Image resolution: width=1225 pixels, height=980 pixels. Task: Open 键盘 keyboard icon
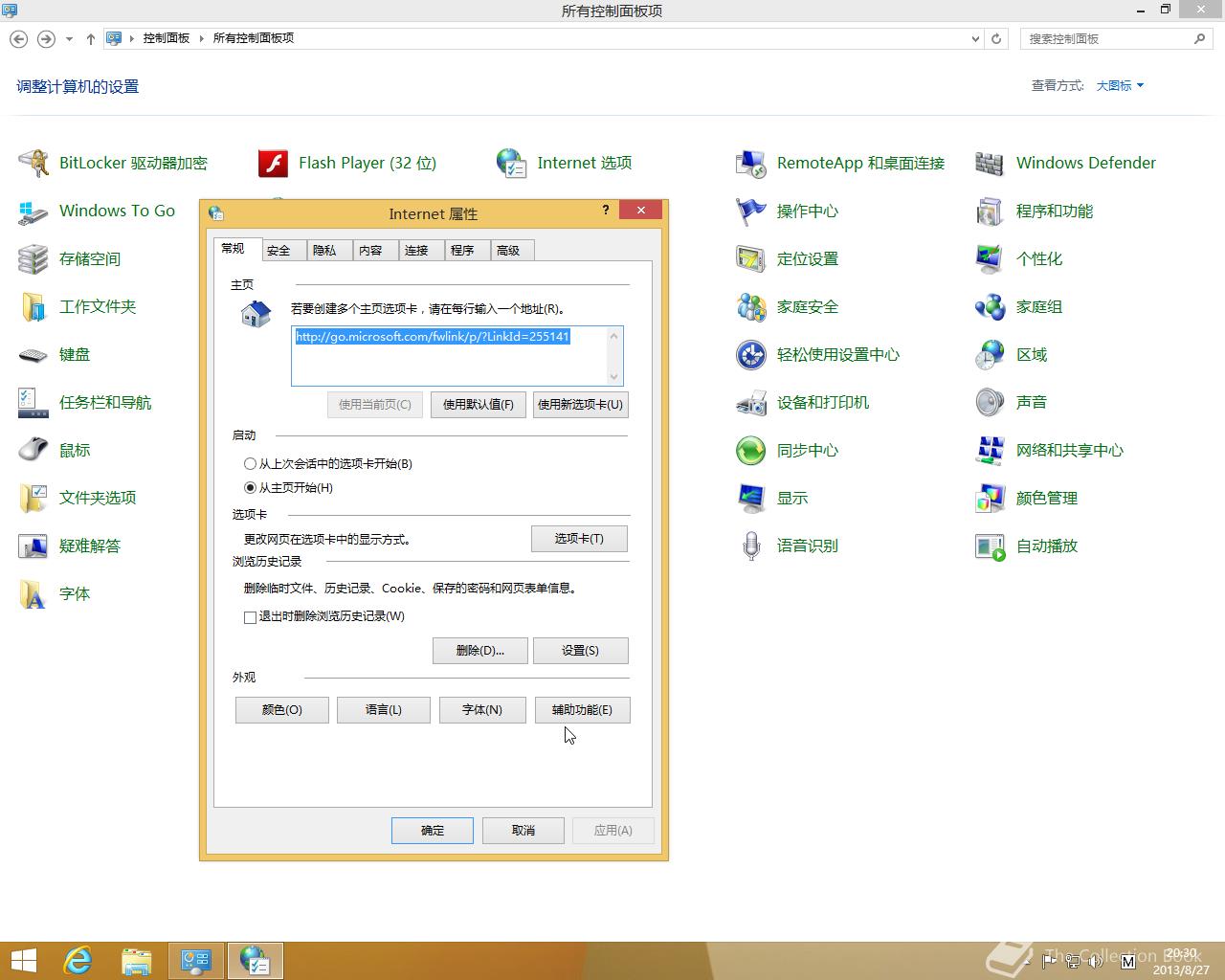pyautogui.click(x=33, y=355)
